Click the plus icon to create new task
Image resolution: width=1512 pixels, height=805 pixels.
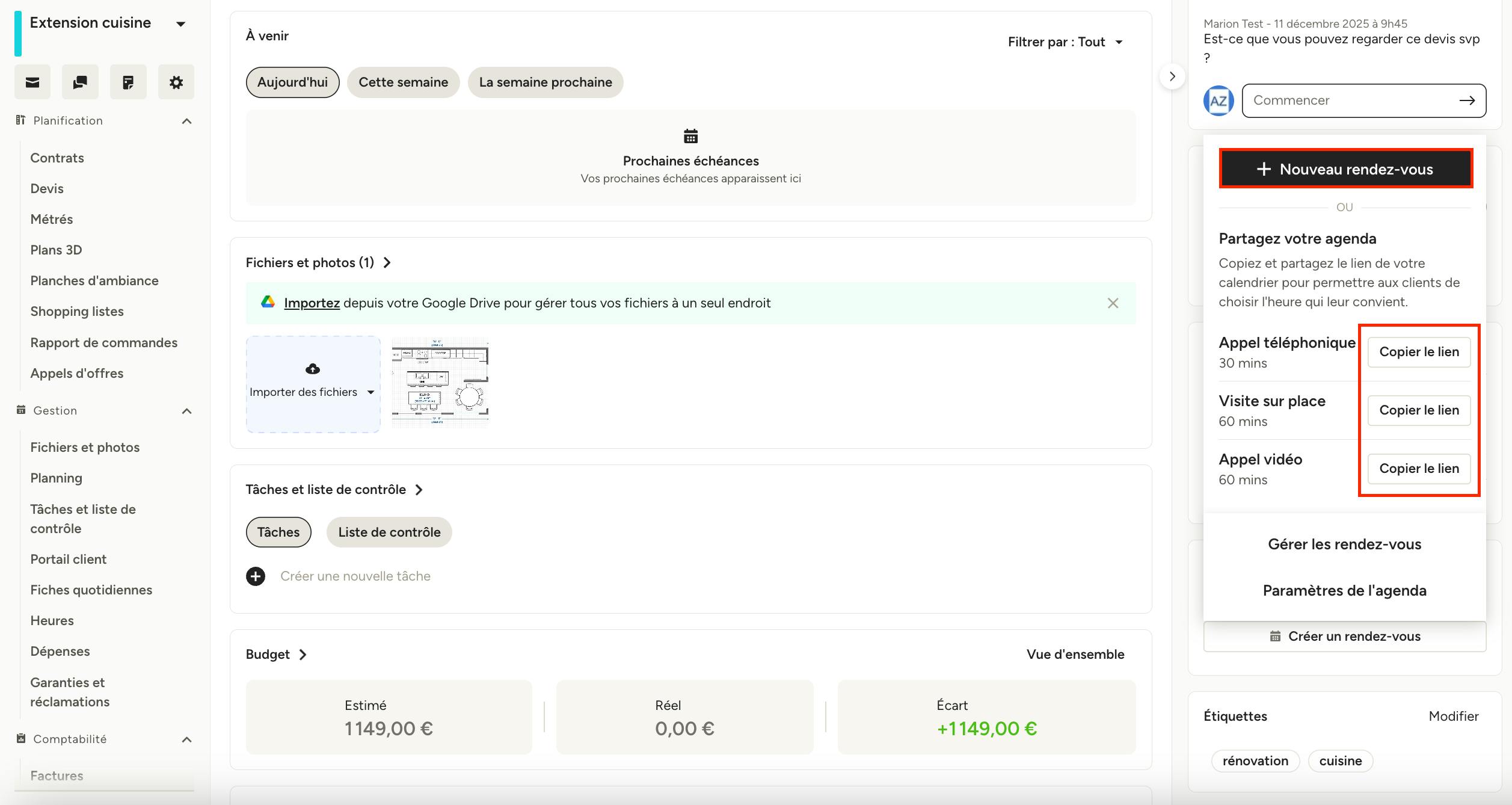pyautogui.click(x=256, y=576)
